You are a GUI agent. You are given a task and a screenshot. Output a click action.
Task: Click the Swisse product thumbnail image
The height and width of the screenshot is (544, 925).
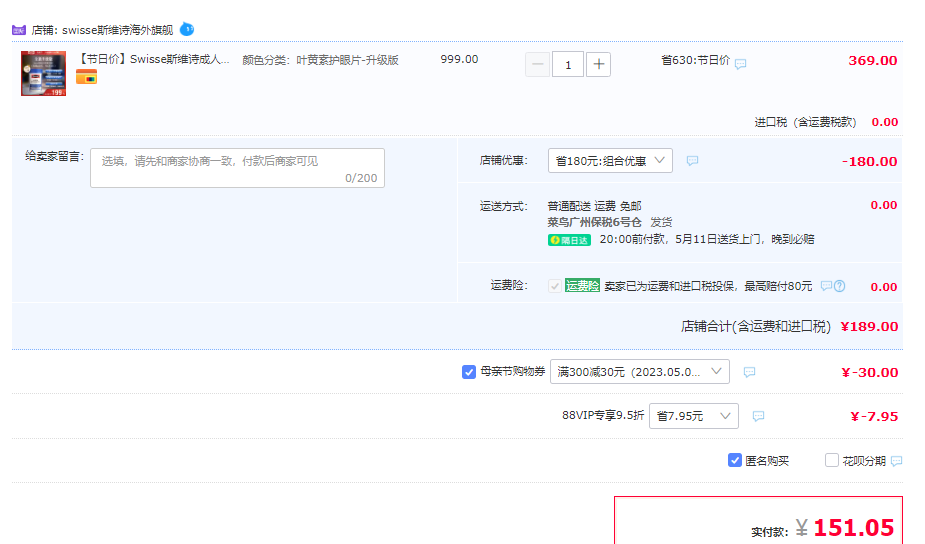click(44, 74)
